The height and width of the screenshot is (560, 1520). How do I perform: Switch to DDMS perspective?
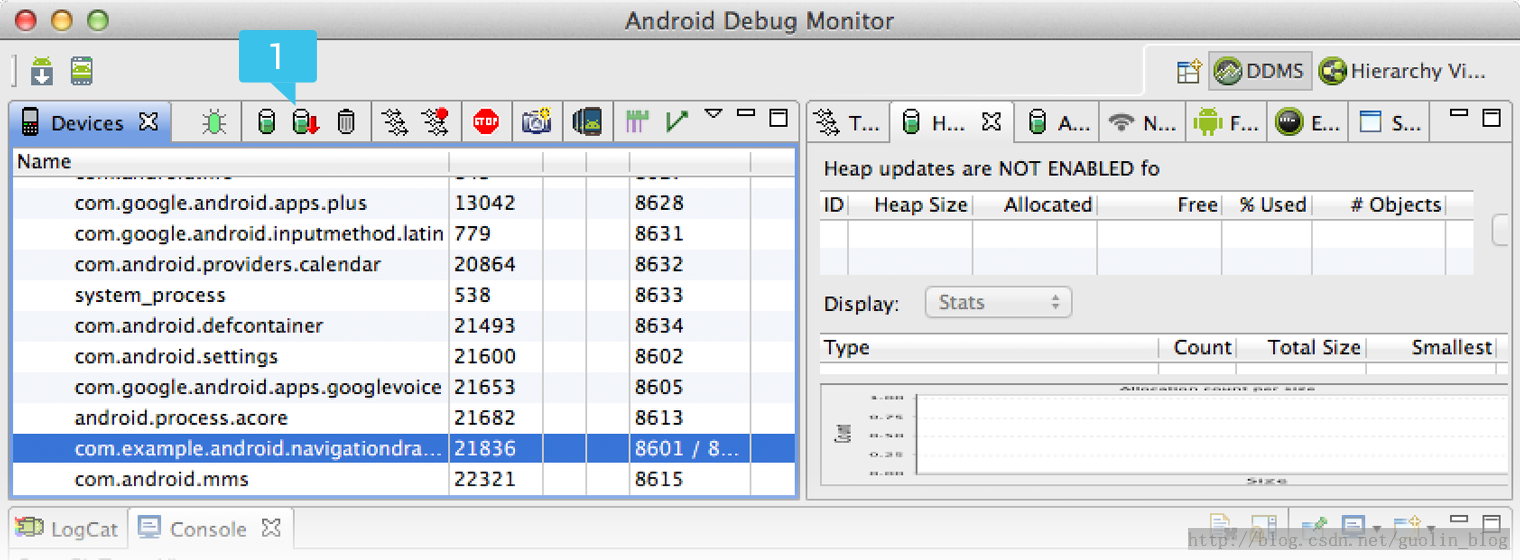pyautogui.click(x=1260, y=71)
